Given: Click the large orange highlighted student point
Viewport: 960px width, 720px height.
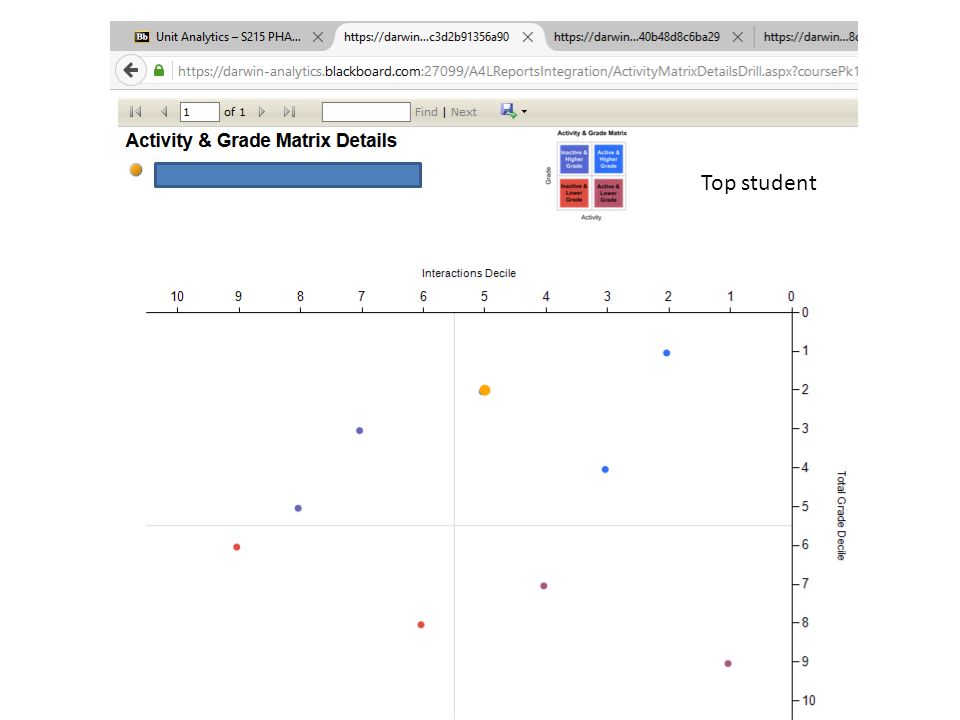Looking at the screenshot, I should (x=484, y=390).
